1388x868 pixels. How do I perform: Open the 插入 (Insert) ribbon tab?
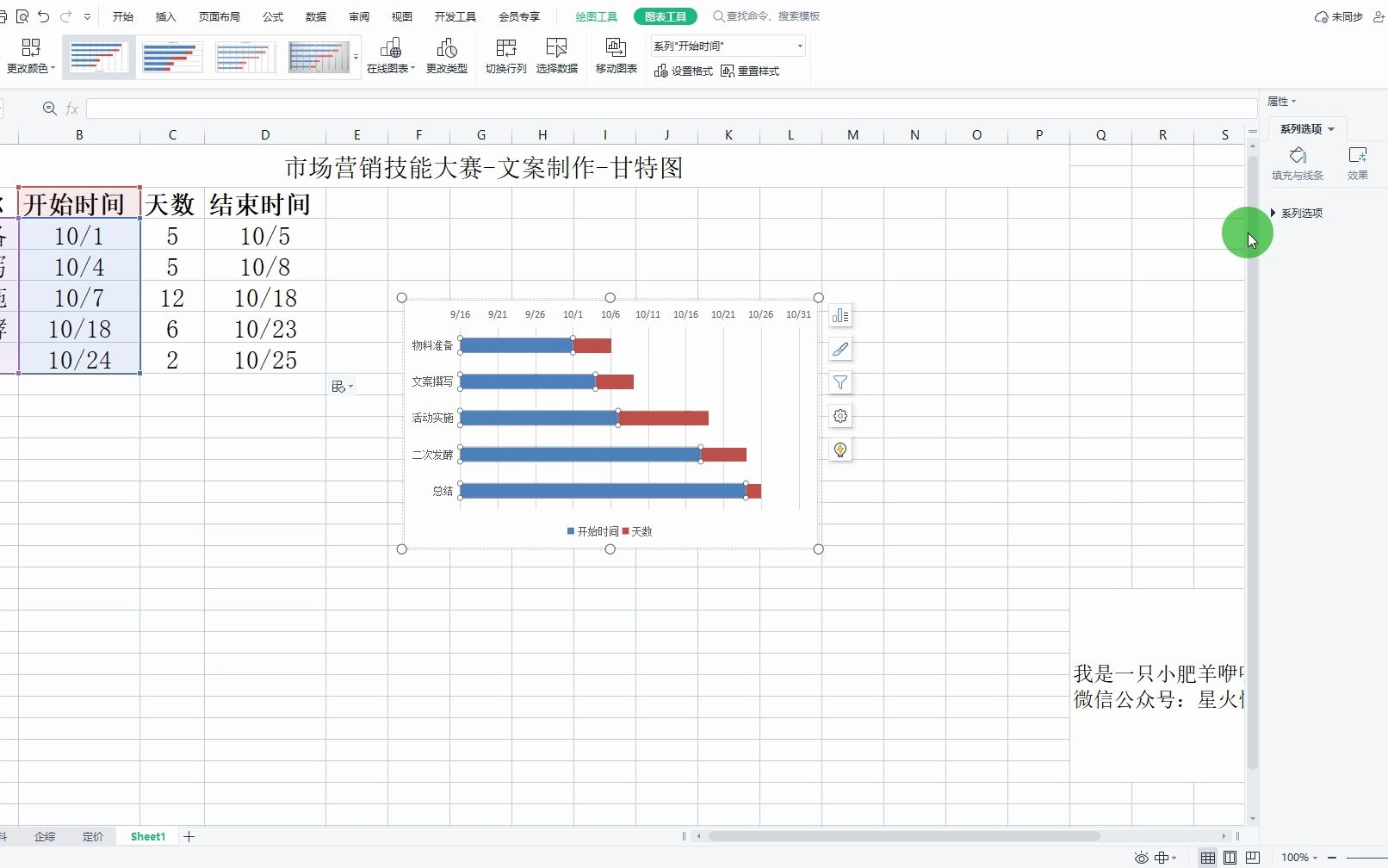click(165, 16)
